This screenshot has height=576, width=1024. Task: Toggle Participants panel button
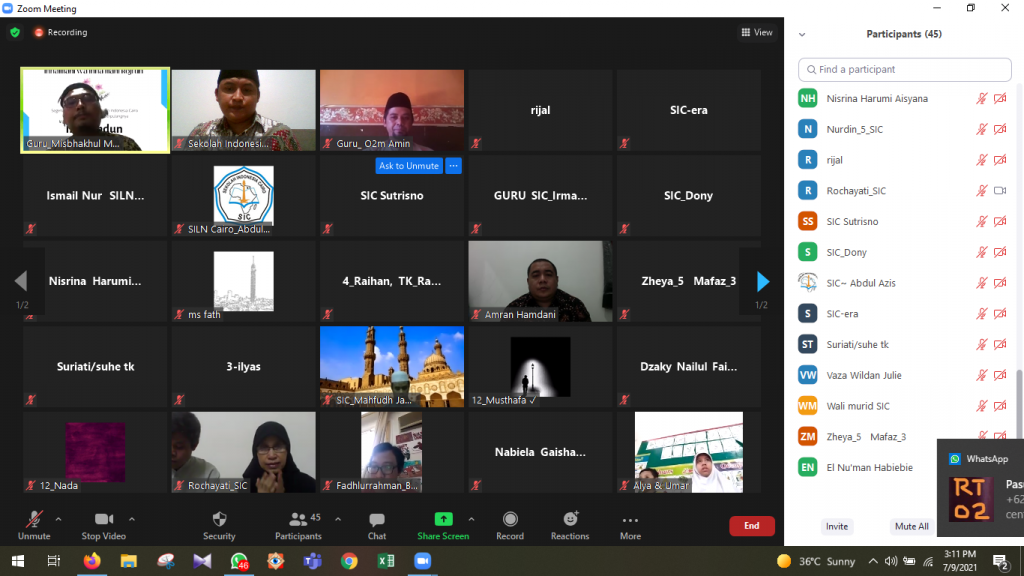pyautogui.click(x=298, y=519)
